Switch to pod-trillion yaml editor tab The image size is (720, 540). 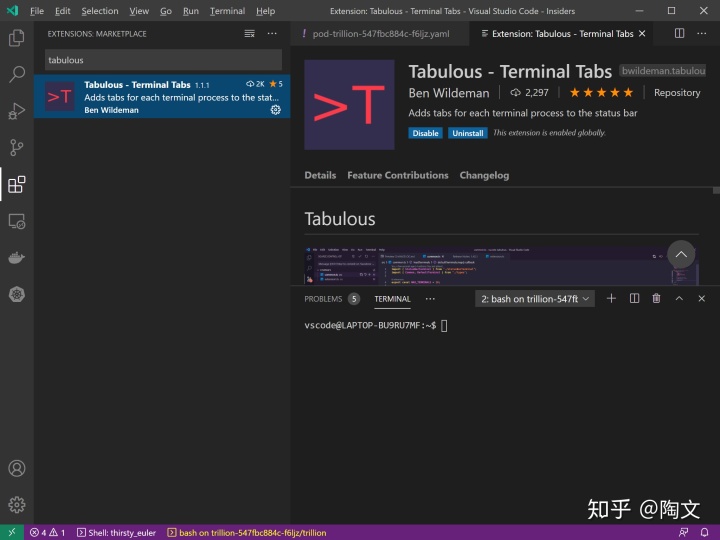[x=380, y=34]
